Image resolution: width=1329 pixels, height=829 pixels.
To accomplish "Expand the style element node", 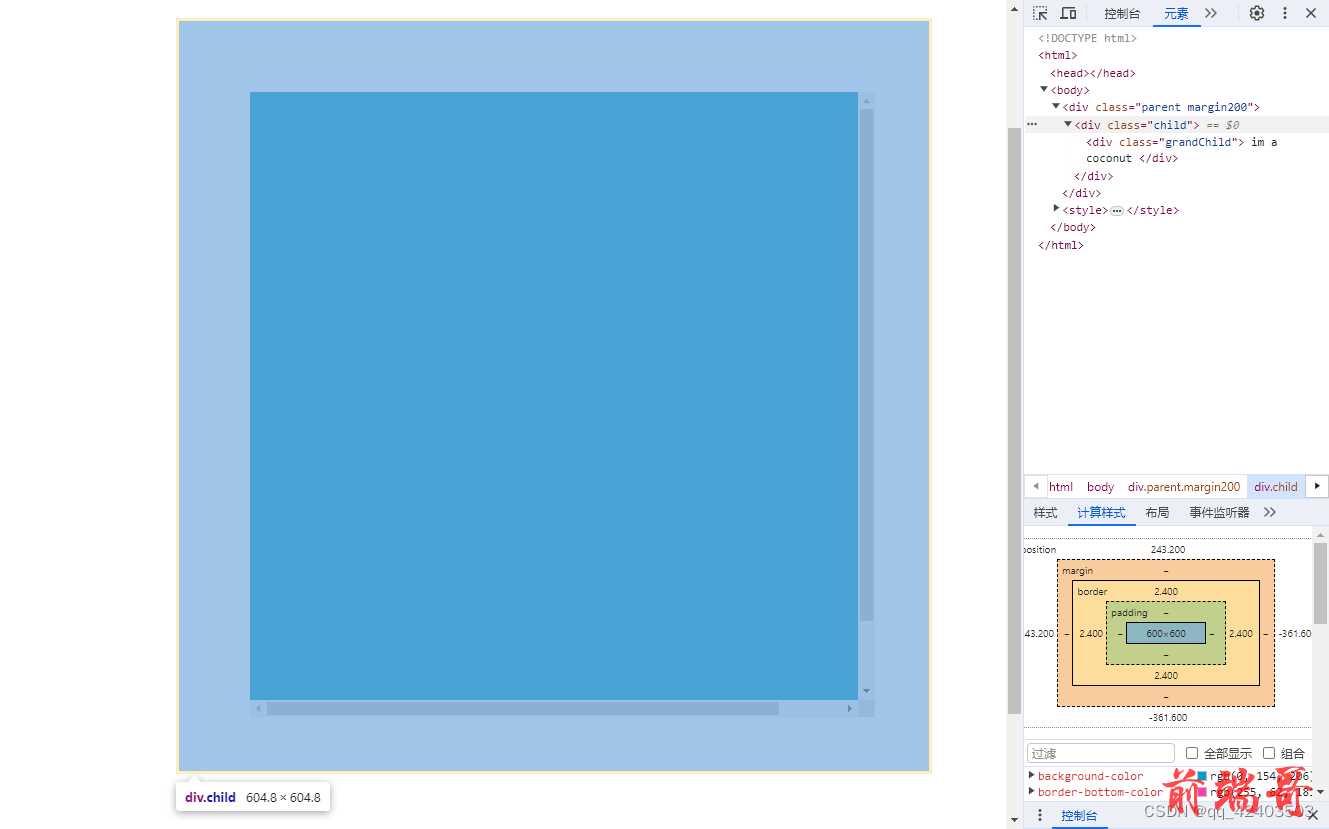I will [1056, 209].
